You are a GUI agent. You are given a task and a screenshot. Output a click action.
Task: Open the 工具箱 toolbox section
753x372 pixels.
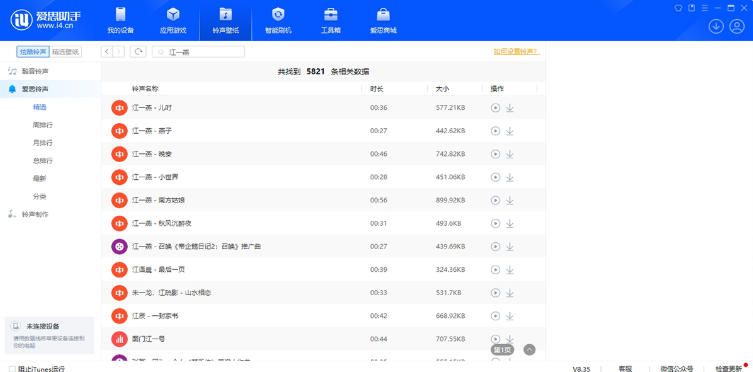[330, 21]
